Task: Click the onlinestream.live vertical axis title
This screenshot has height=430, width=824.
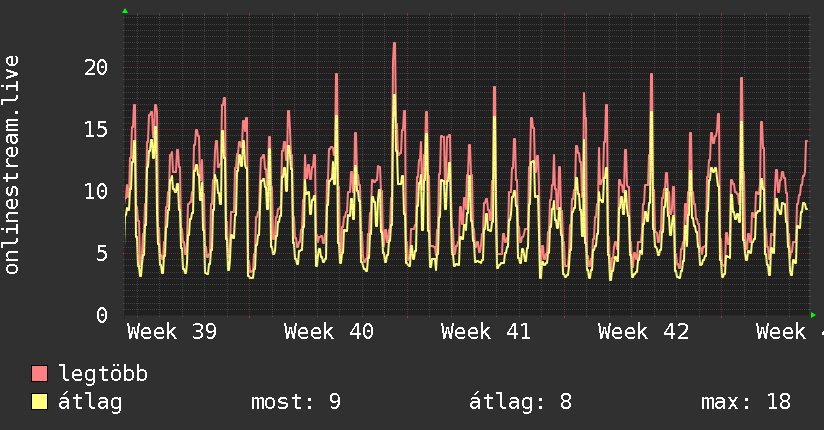Action: (11, 165)
